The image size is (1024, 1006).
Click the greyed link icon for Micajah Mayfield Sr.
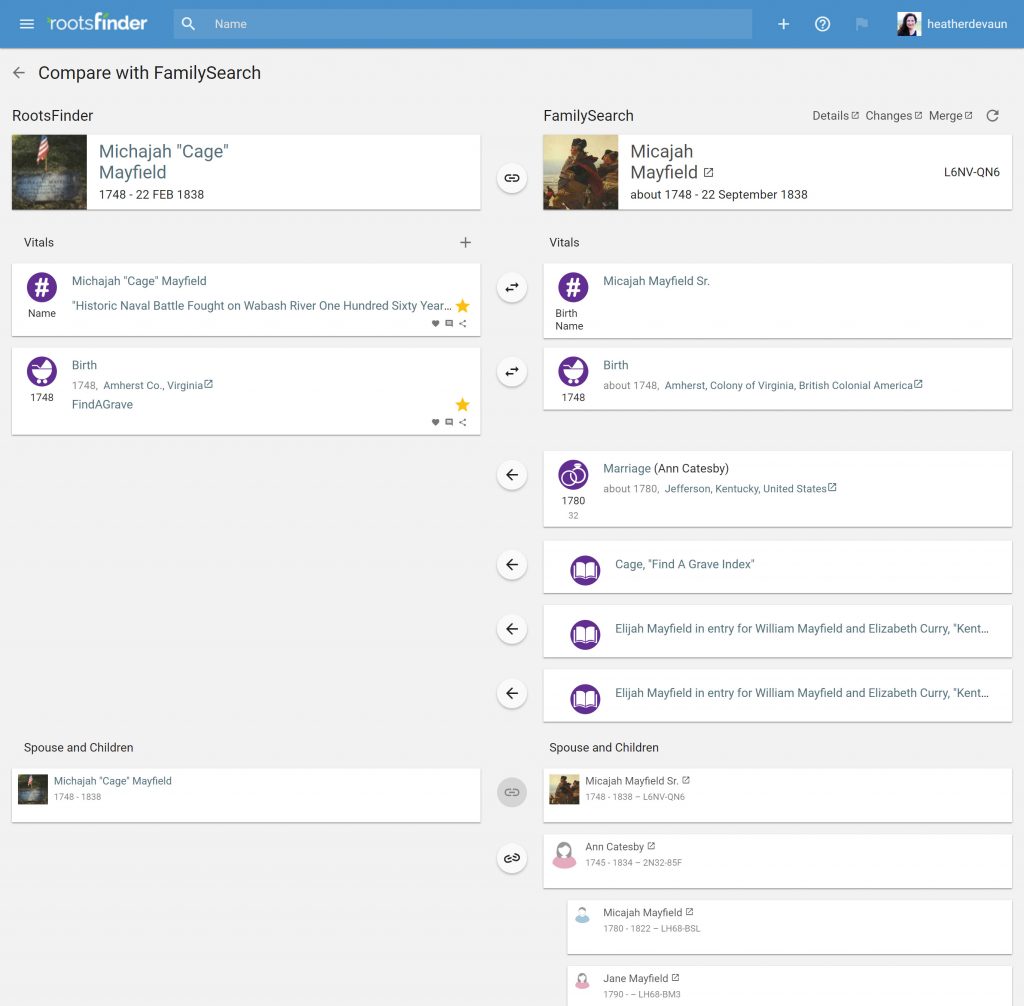click(512, 792)
